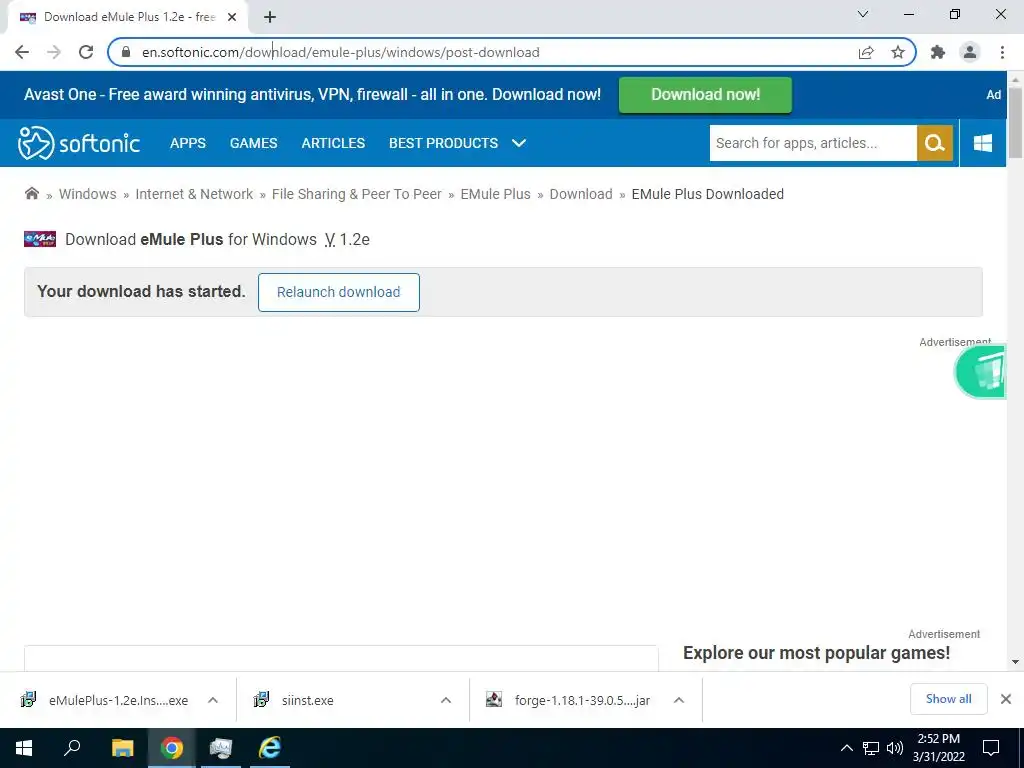Viewport: 1024px width, 768px height.
Task: Open the GAMES menu
Action: click(x=253, y=143)
